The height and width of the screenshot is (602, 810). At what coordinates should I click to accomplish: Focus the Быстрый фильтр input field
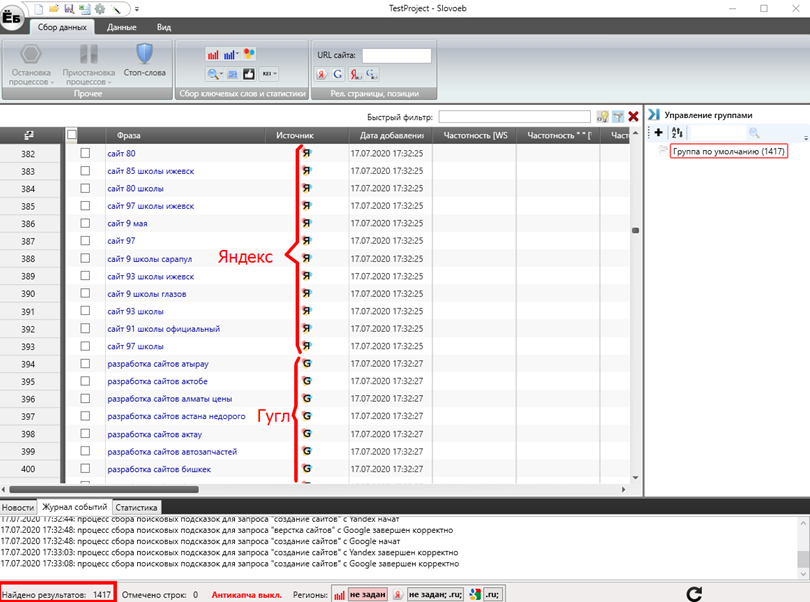click(x=515, y=117)
